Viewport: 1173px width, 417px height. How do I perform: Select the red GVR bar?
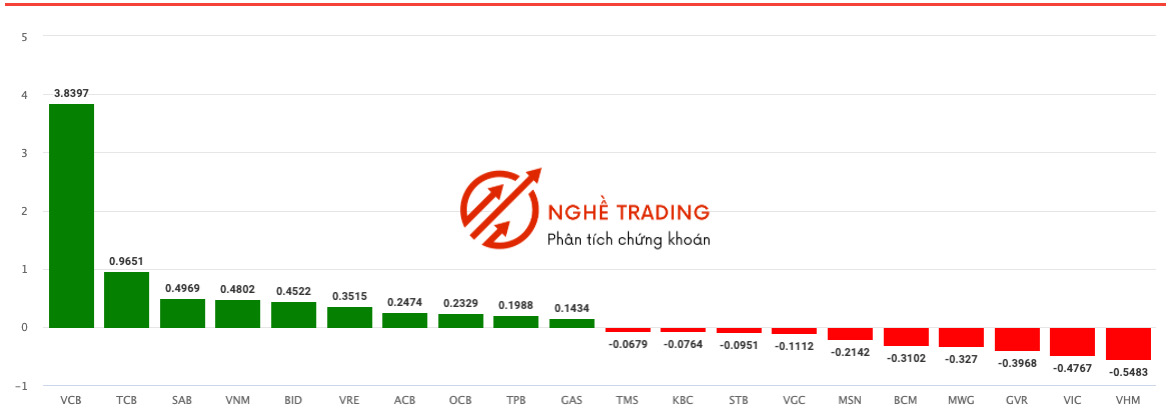pos(1017,339)
